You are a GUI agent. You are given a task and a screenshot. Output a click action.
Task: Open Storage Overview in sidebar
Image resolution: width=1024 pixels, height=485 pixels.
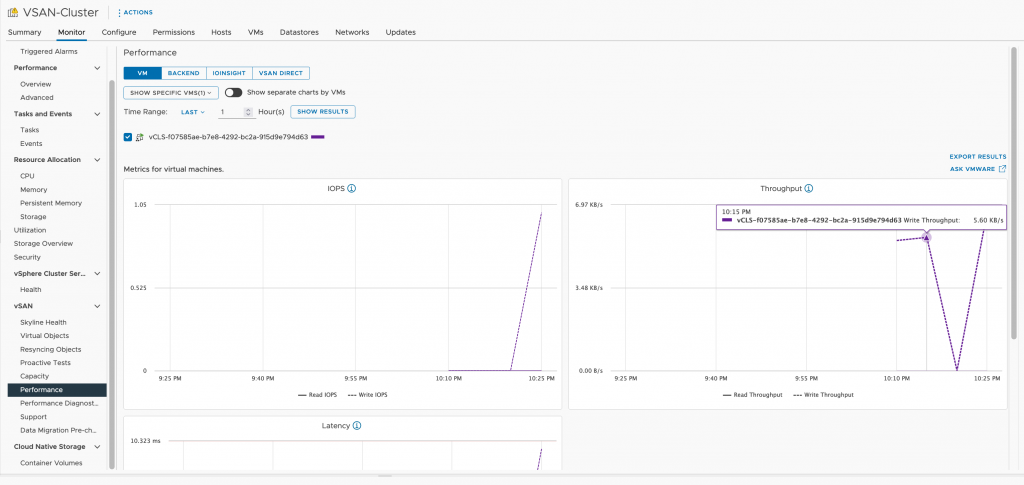[43, 243]
